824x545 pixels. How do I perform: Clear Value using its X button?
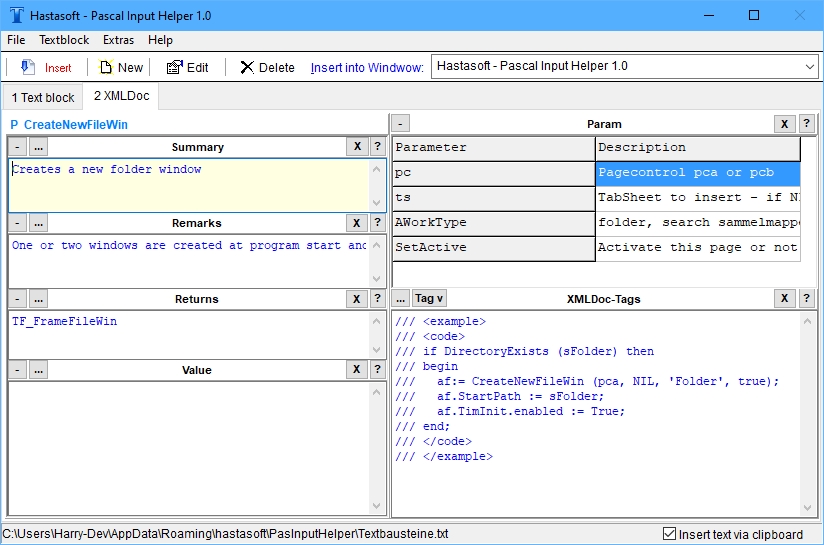[357, 369]
